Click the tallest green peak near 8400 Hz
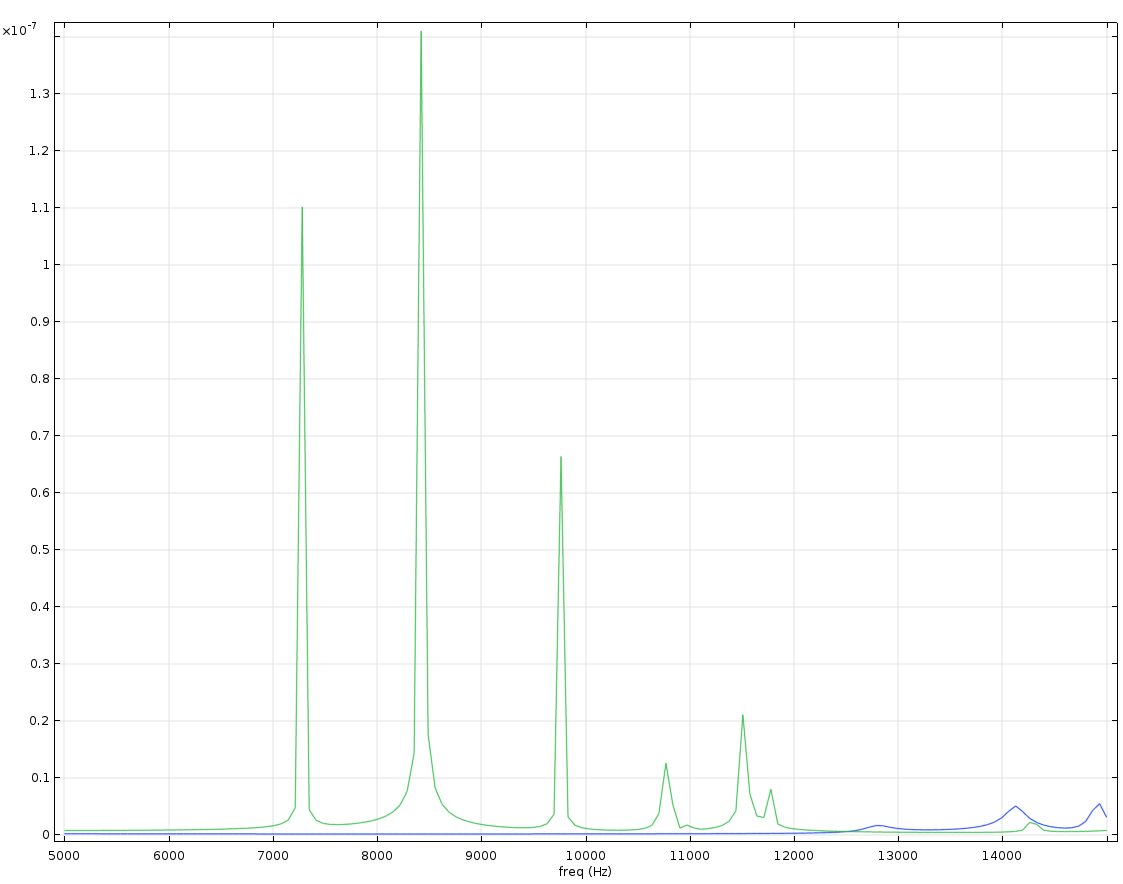The width and height of the screenshot is (1123, 884). [x=421, y=33]
